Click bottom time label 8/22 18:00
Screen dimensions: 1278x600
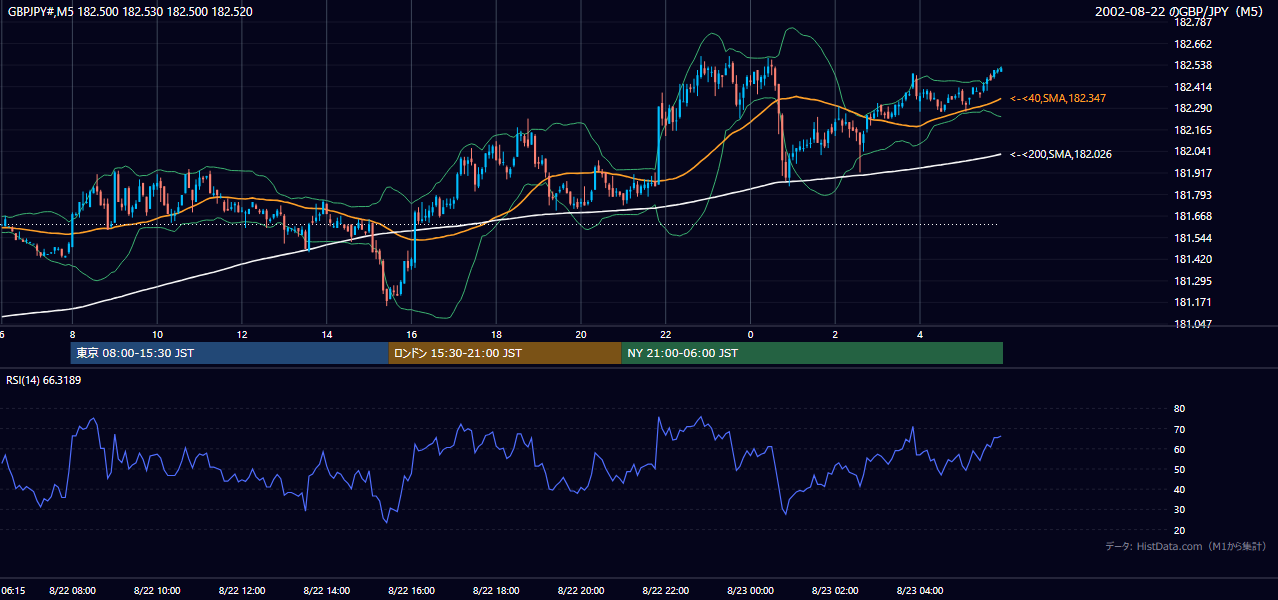point(496,591)
